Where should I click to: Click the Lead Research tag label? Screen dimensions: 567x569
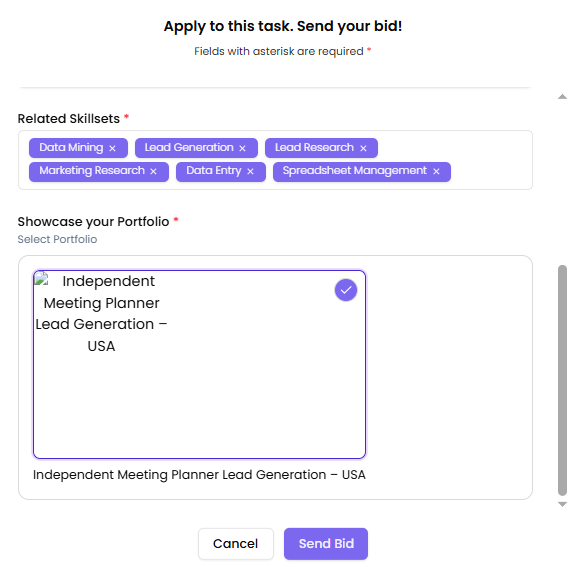(314, 147)
